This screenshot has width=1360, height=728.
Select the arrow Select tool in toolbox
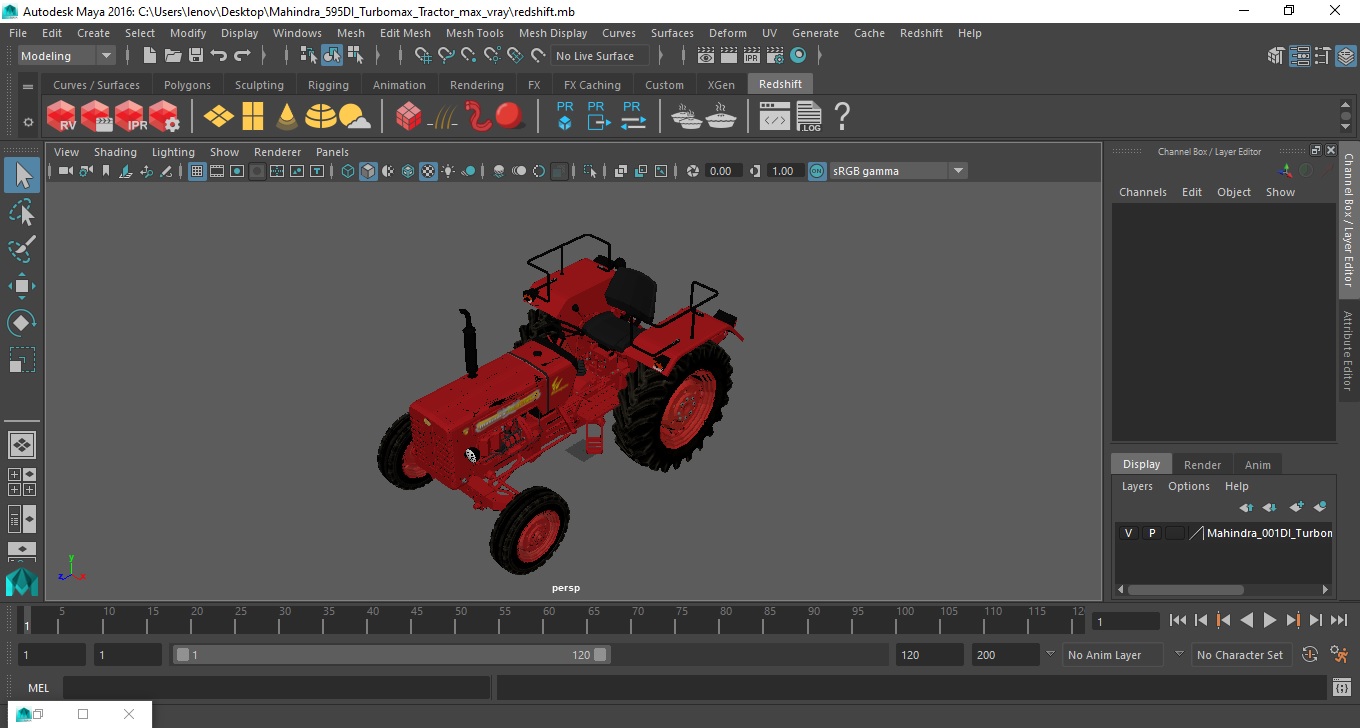tap(22, 176)
